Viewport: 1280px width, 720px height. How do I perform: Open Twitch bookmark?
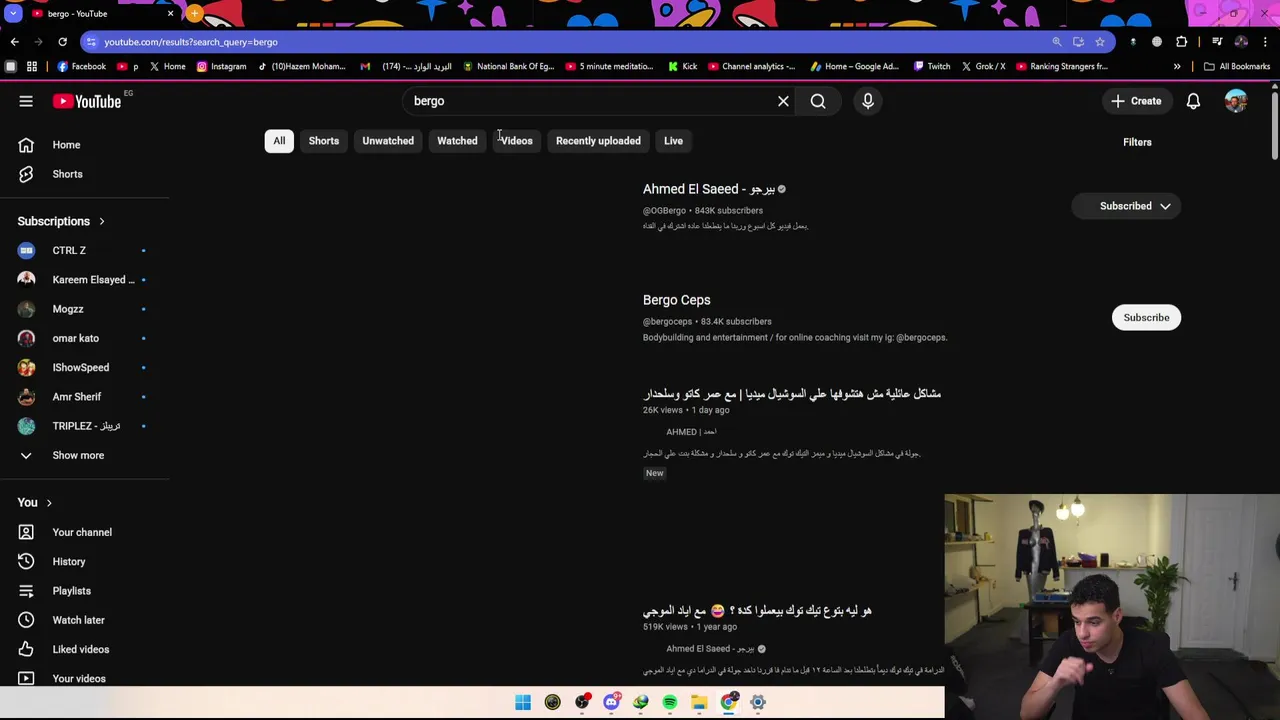(x=931, y=66)
